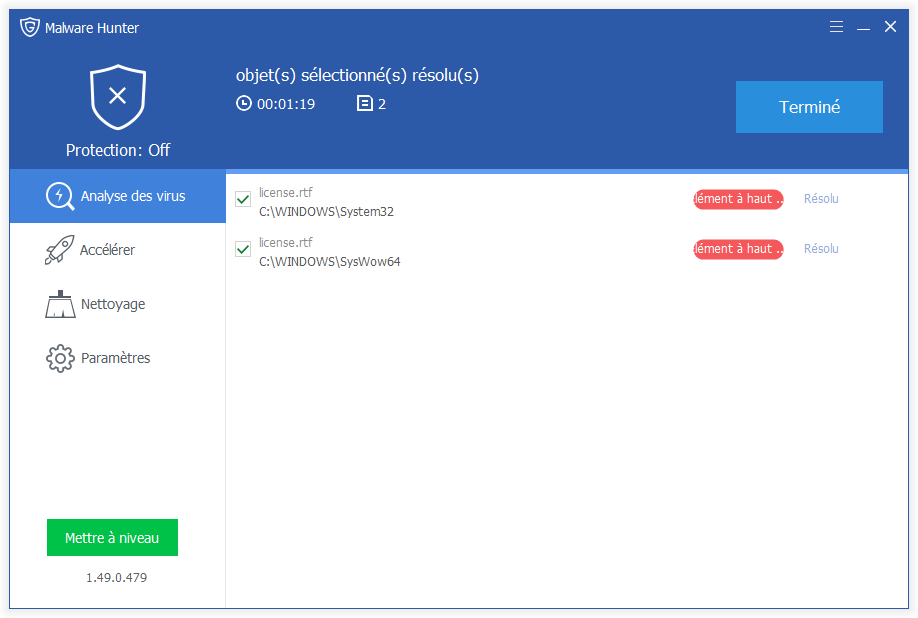Open the Résolu link for the System32 item

[x=820, y=199]
